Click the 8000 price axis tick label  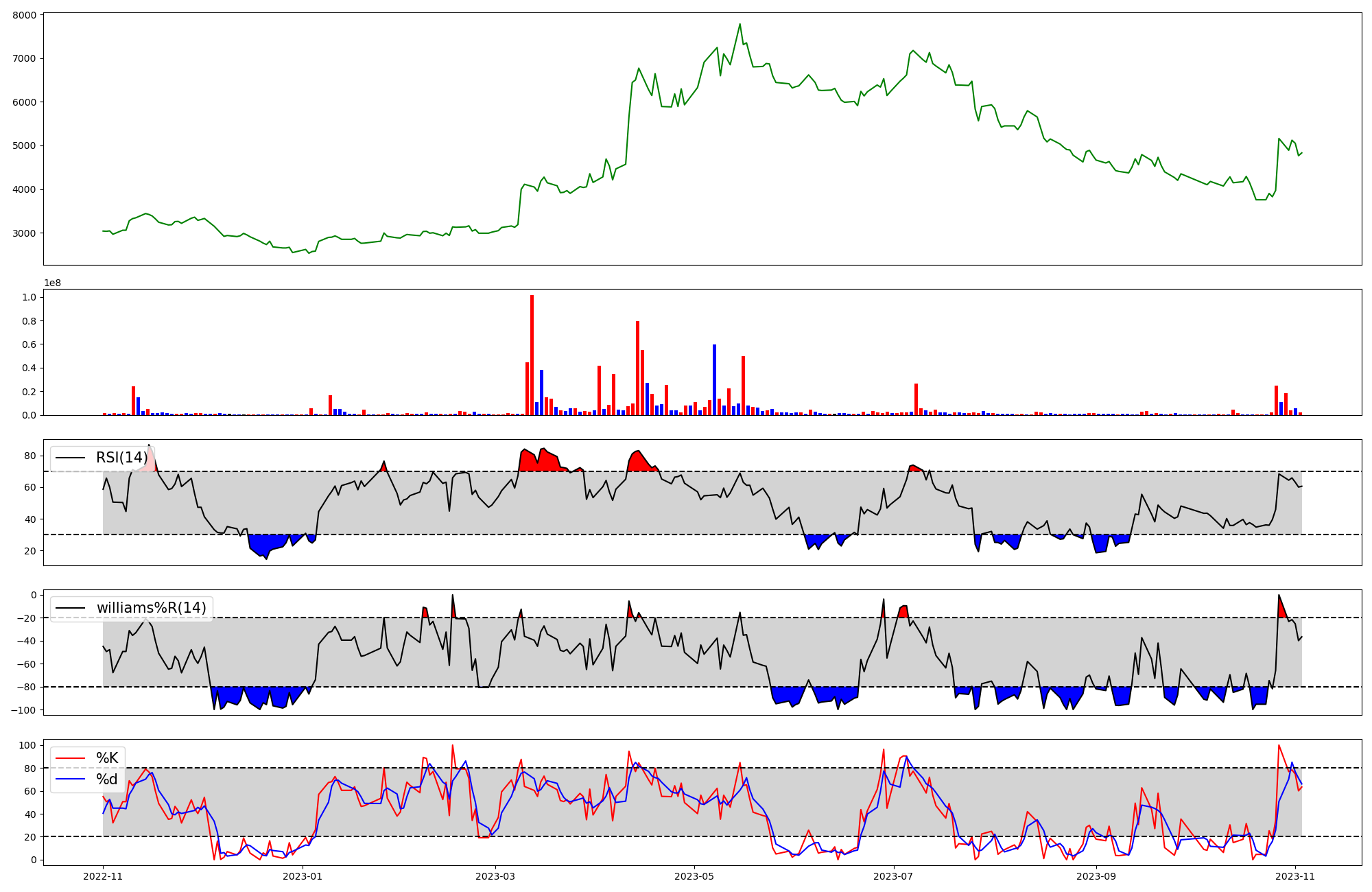(26, 14)
